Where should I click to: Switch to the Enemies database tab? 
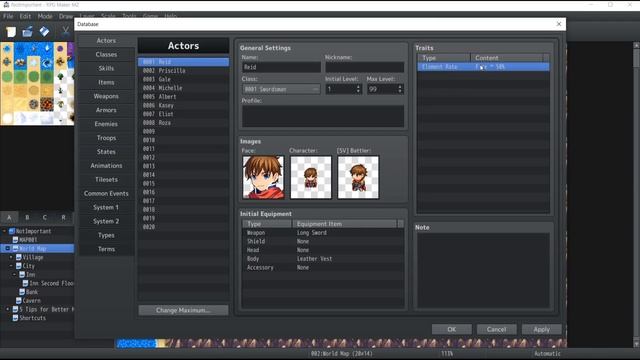click(106, 124)
